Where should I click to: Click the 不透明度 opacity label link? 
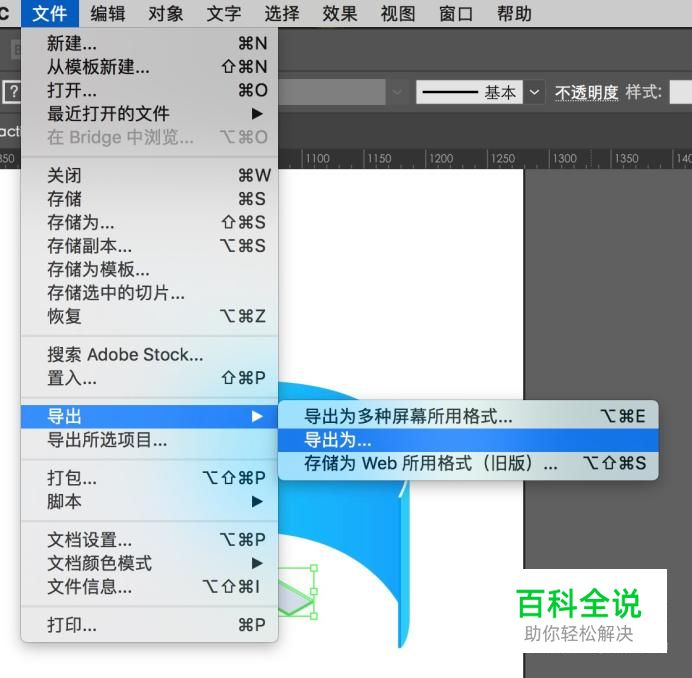click(587, 93)
